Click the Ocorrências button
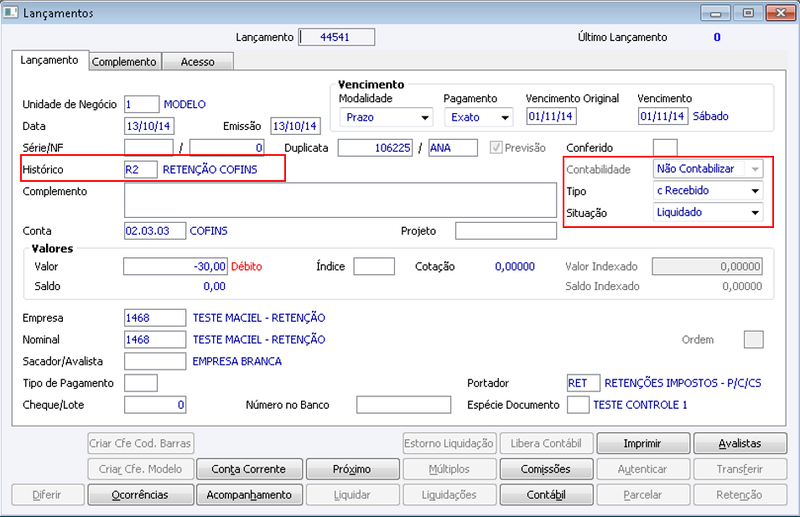 [x=140, y=495]
